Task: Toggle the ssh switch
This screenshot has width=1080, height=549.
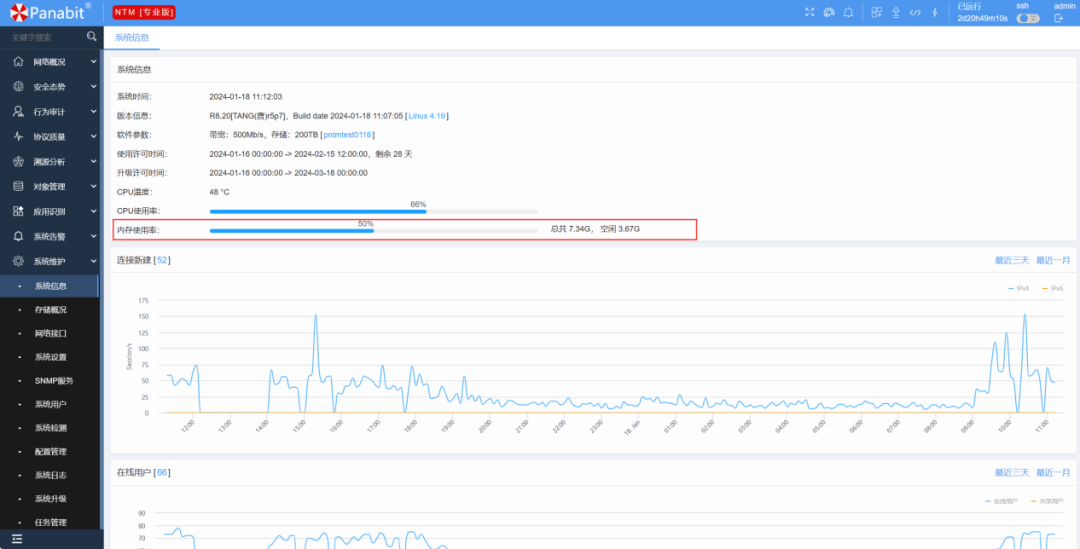Action: coord(1028,19)
